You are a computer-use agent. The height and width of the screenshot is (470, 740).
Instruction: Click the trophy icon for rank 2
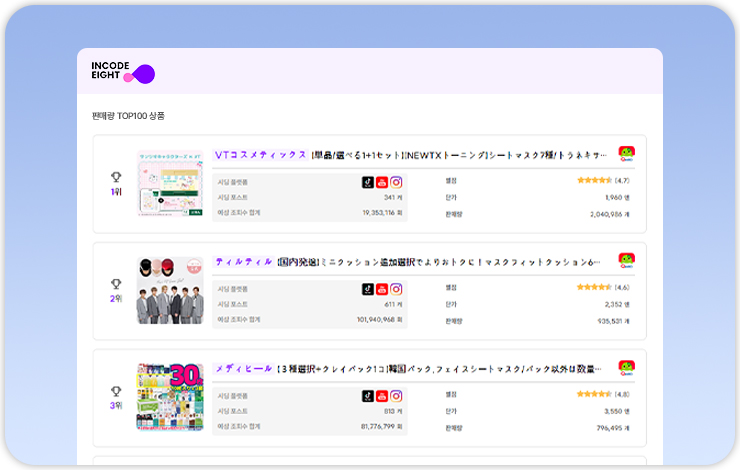116,284
